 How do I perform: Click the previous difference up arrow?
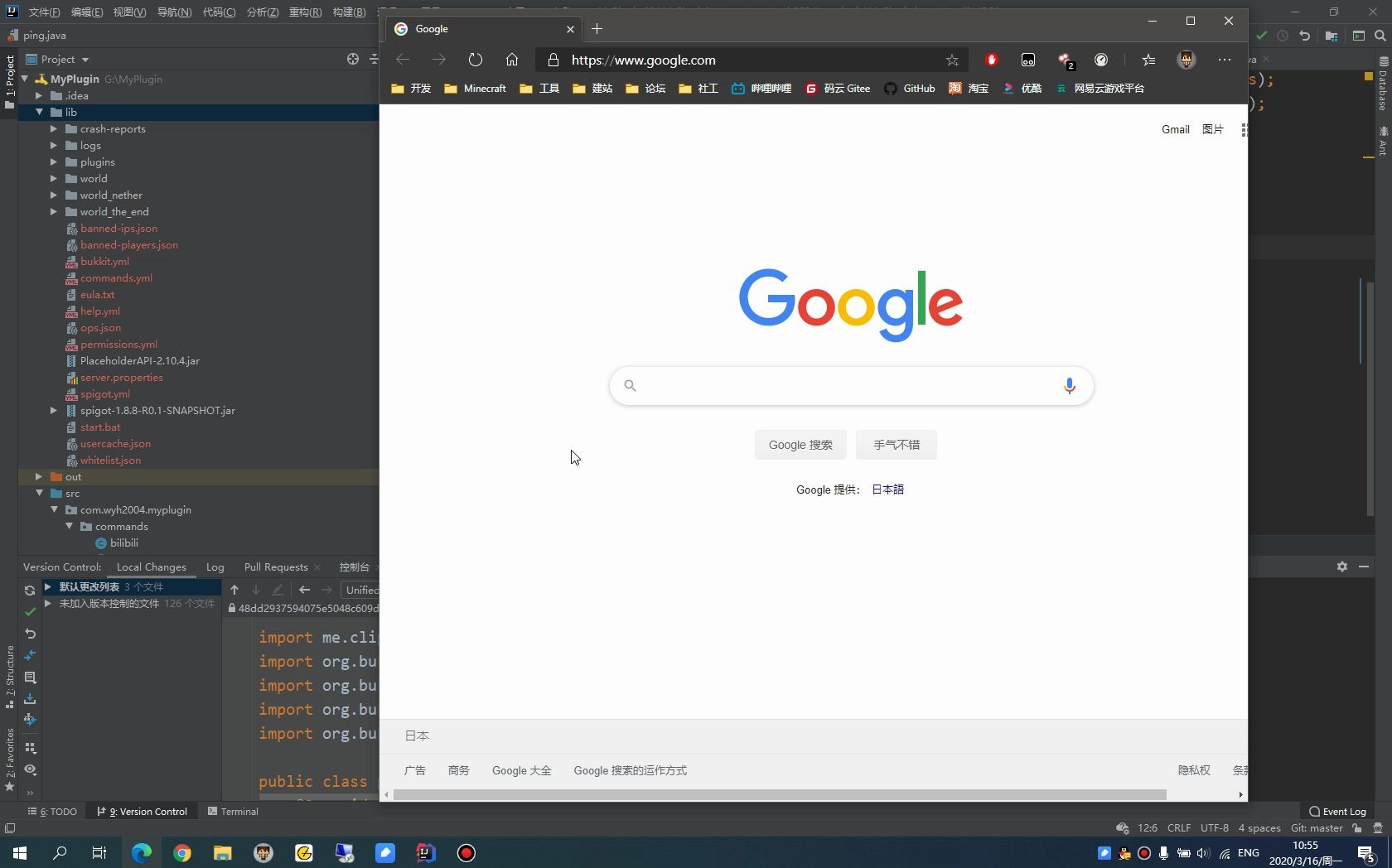coord(234,590)
